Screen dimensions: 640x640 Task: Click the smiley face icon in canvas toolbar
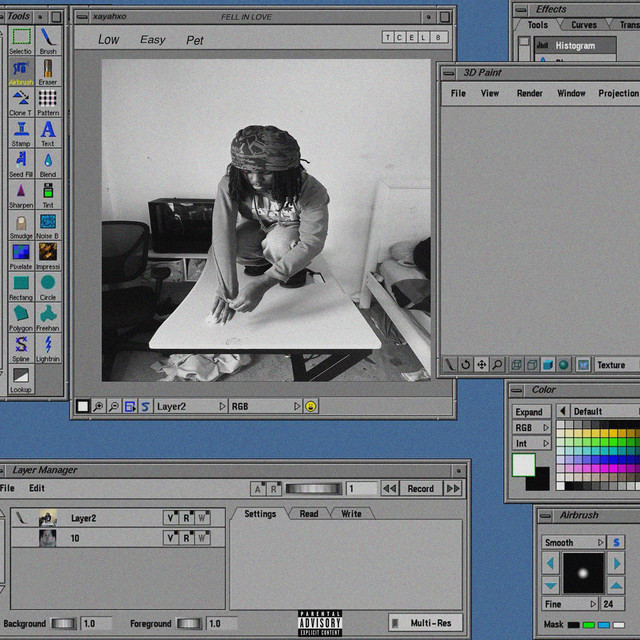311,407
